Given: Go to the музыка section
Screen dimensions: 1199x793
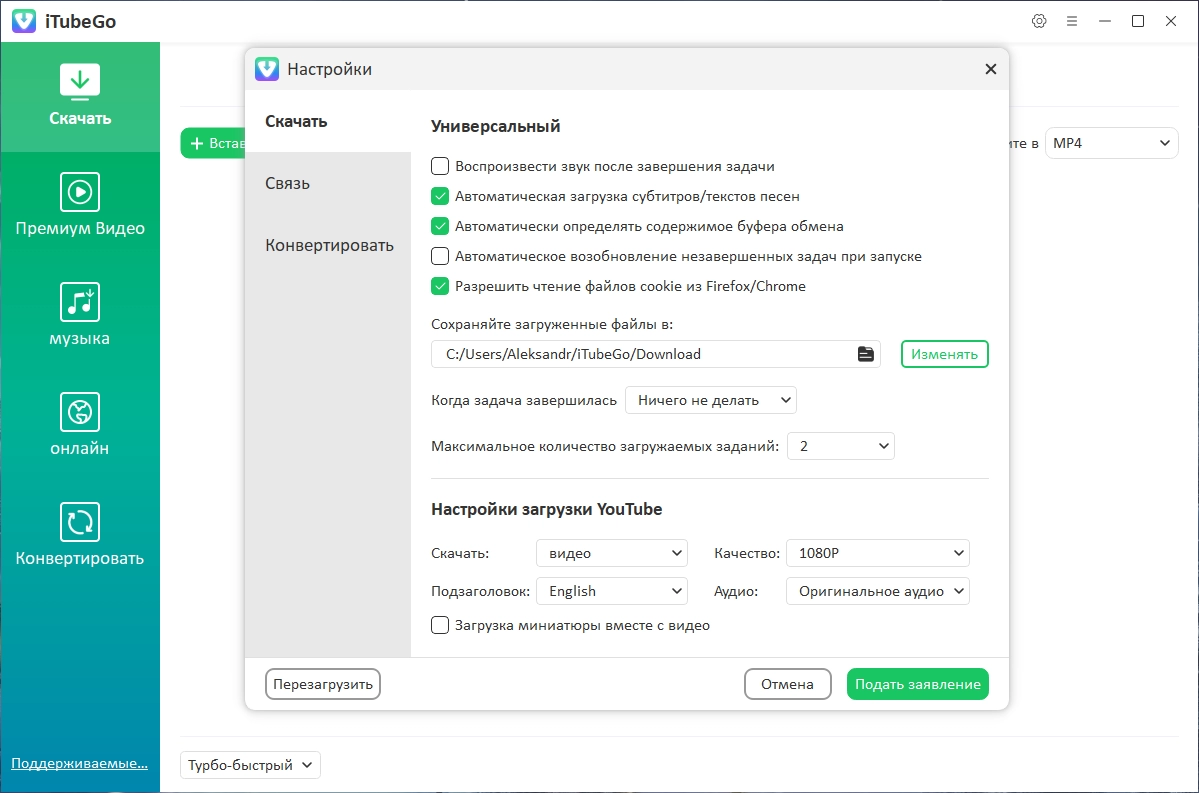Looking at the screenshot, I should pos(80,315).
